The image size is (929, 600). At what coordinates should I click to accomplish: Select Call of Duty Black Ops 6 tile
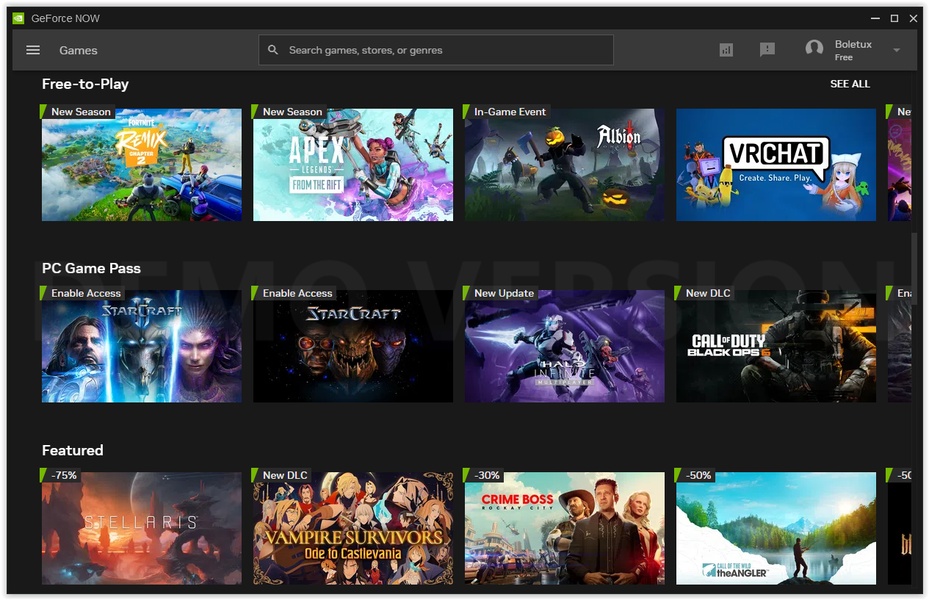(x=776, y=346)
